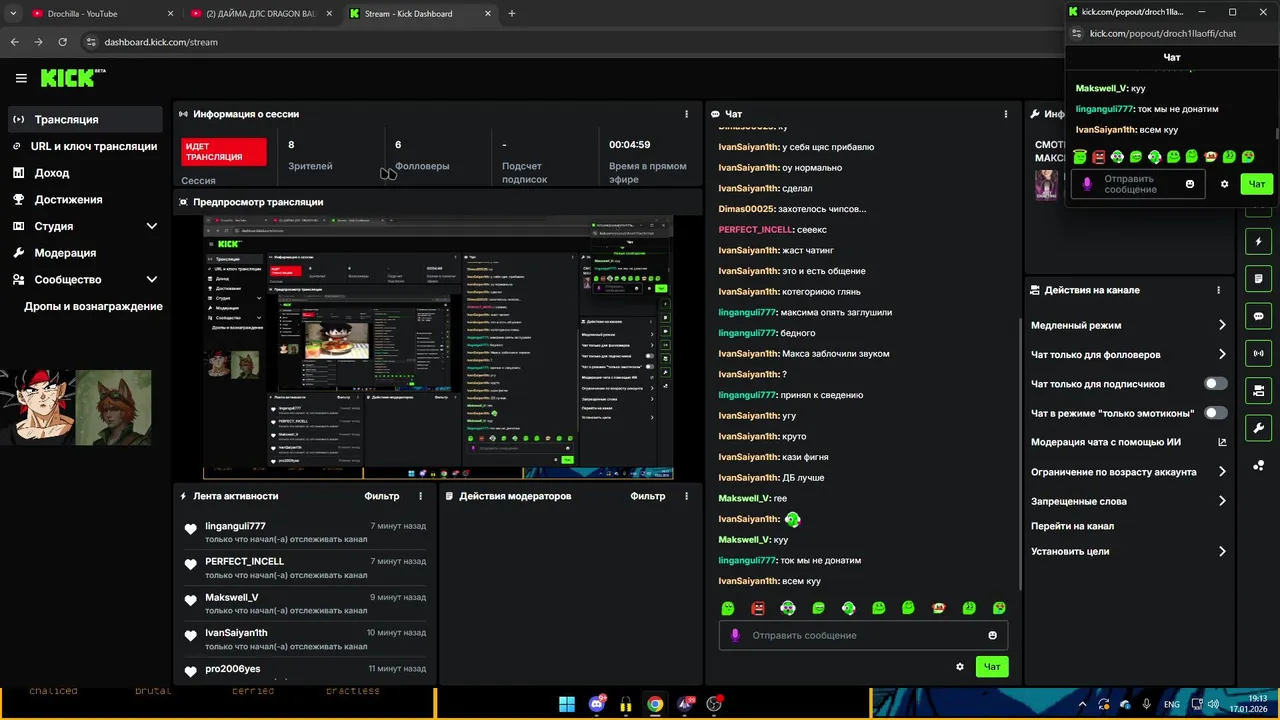This screenshot has height=720, width=1280.
Task: Click Перейти на канал link
Action: click(x=1072, y=526)
